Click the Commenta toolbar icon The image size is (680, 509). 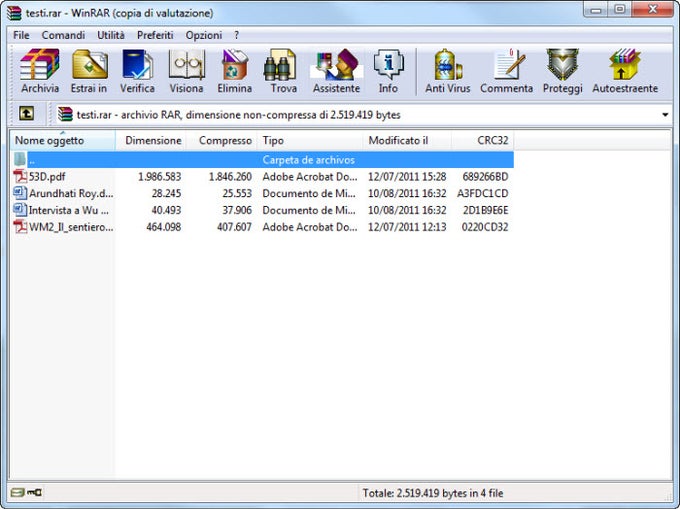(x=509, y=64)
